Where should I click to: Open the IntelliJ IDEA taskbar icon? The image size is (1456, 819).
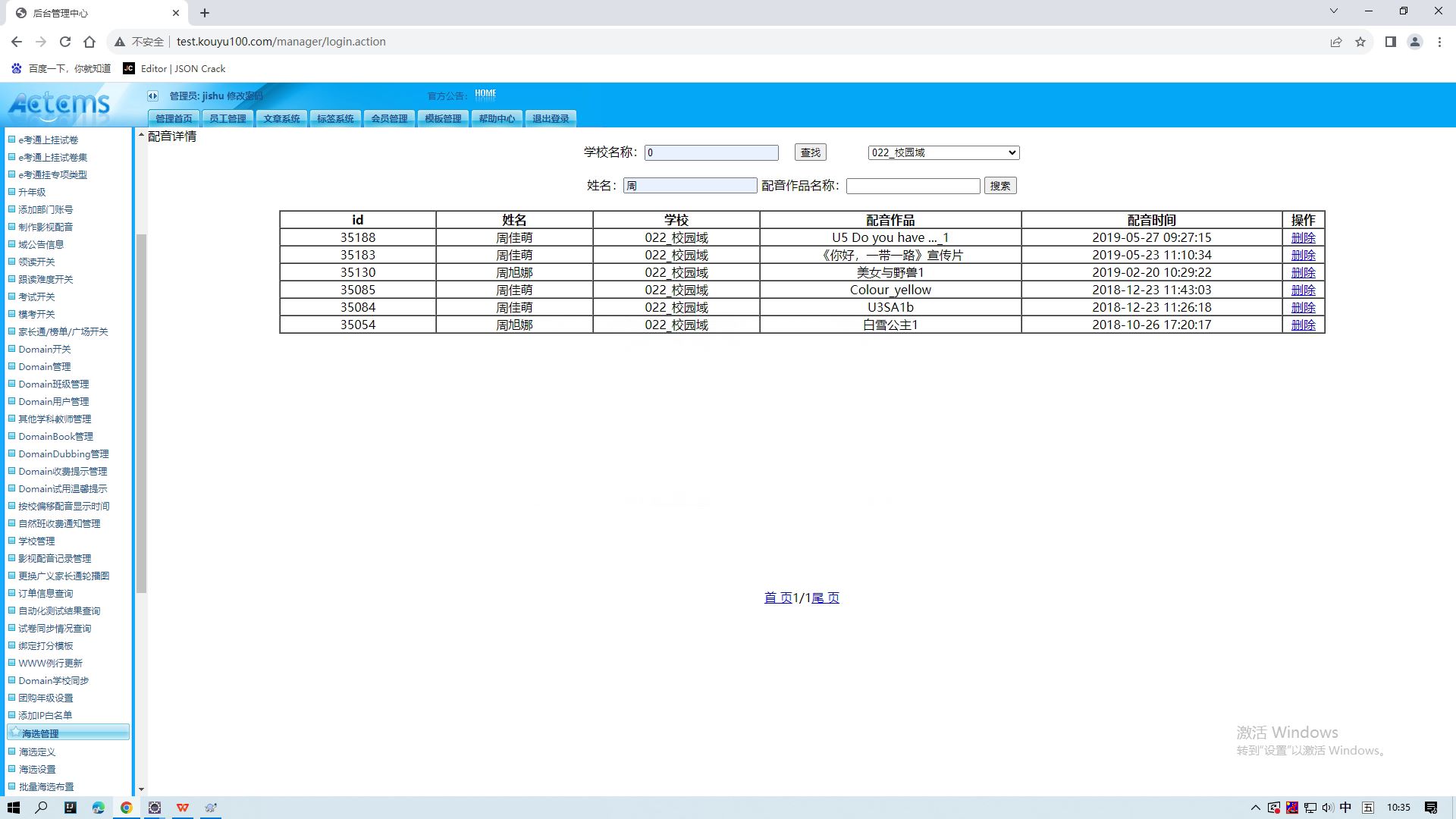click(x=71, y=808)
